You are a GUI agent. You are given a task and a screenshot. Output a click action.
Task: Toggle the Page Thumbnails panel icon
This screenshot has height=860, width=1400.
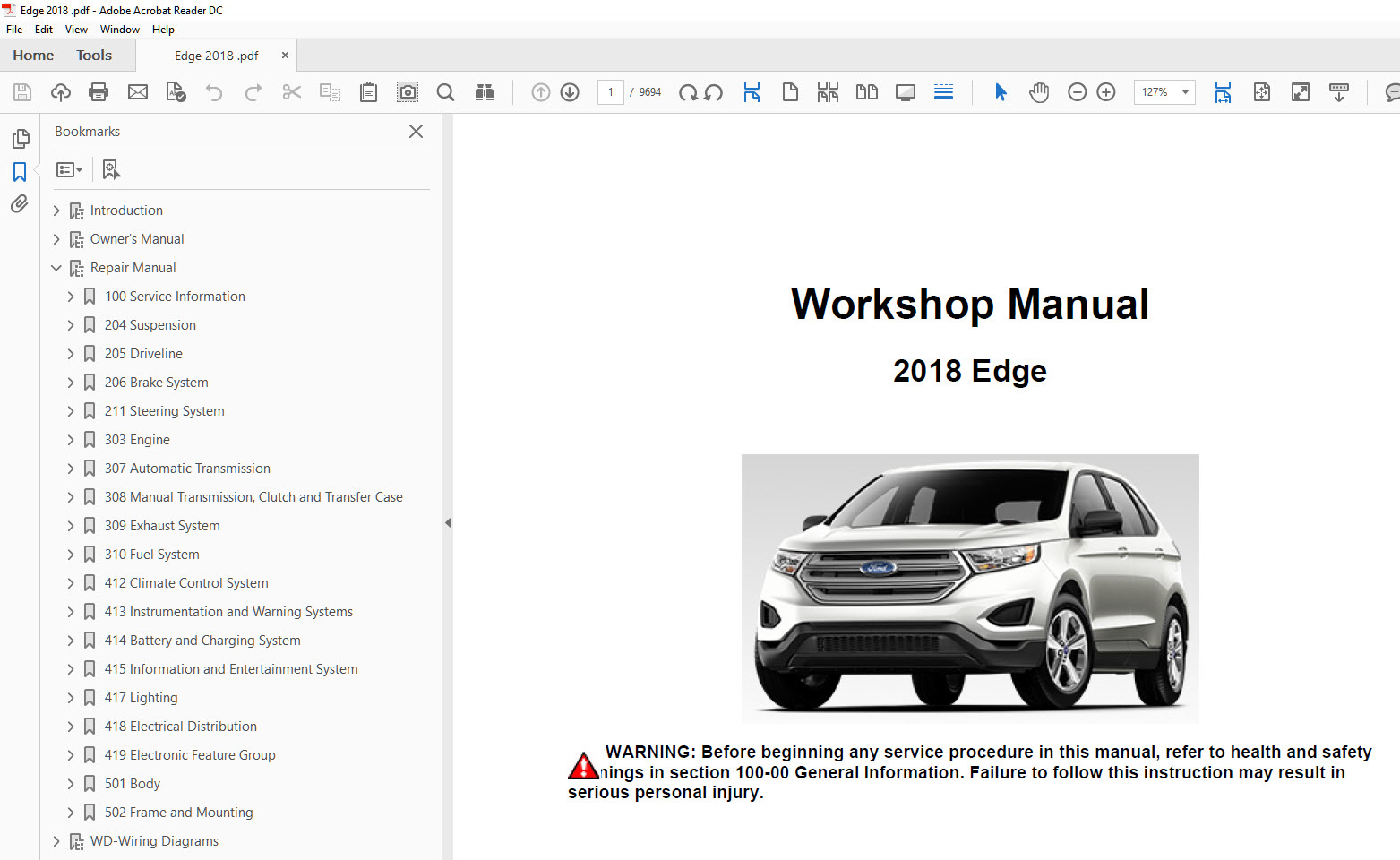pyautogui.click(x=20, y=139)
